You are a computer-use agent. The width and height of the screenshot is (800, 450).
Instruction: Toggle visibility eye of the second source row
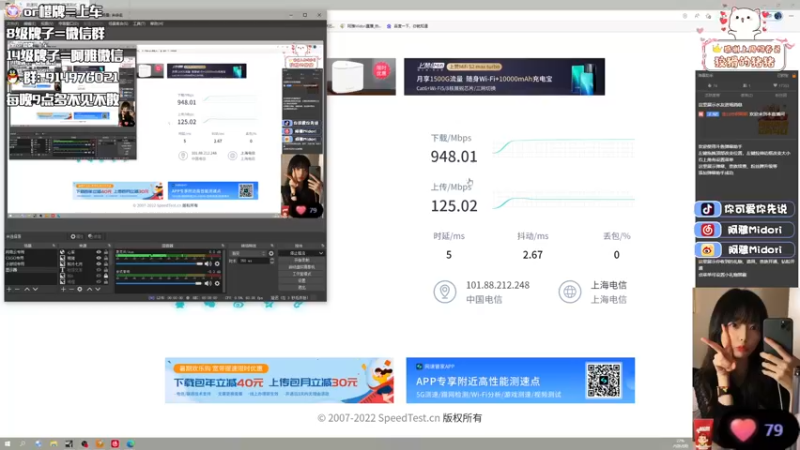click(x=98, y=258)
